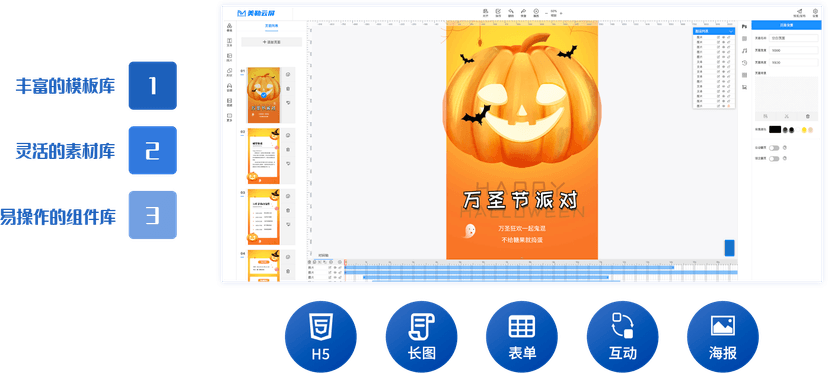The height and width of the screenshot is (373, 828).
Task: Click the zoom-out minus beside 50%
Action: click(x=546, y=13)
